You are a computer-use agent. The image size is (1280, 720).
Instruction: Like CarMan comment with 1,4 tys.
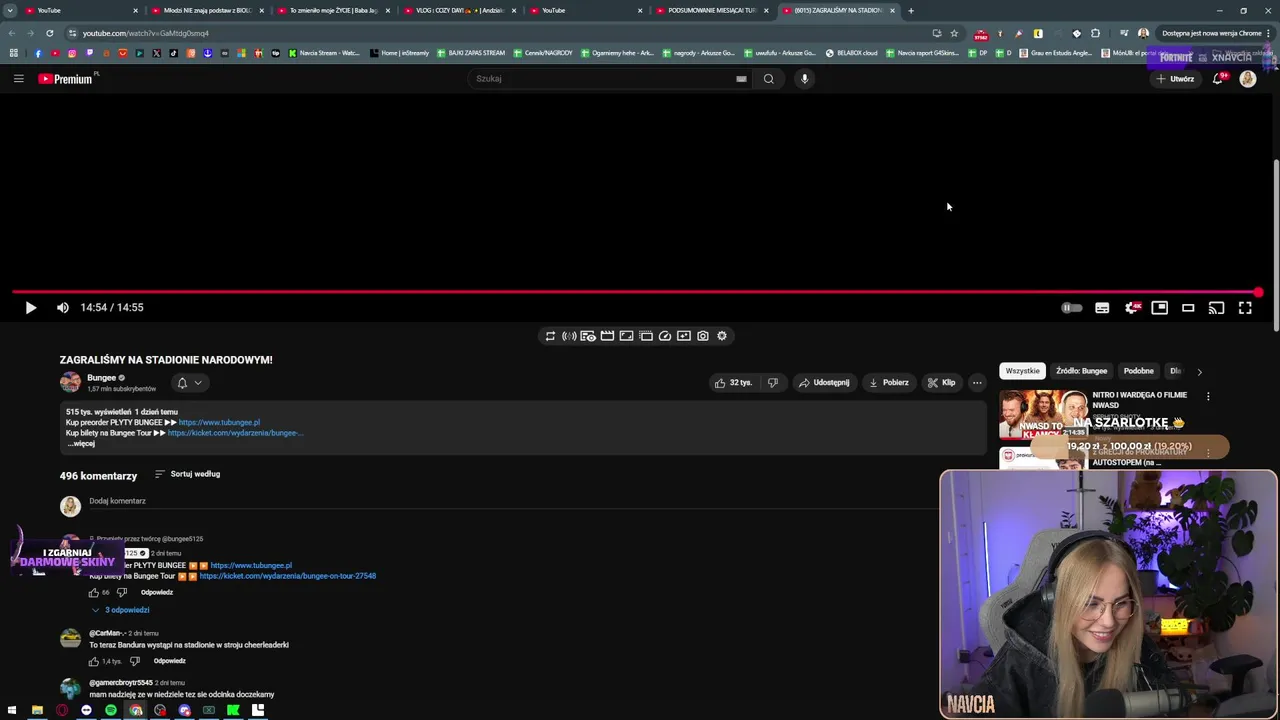point(94,662)
